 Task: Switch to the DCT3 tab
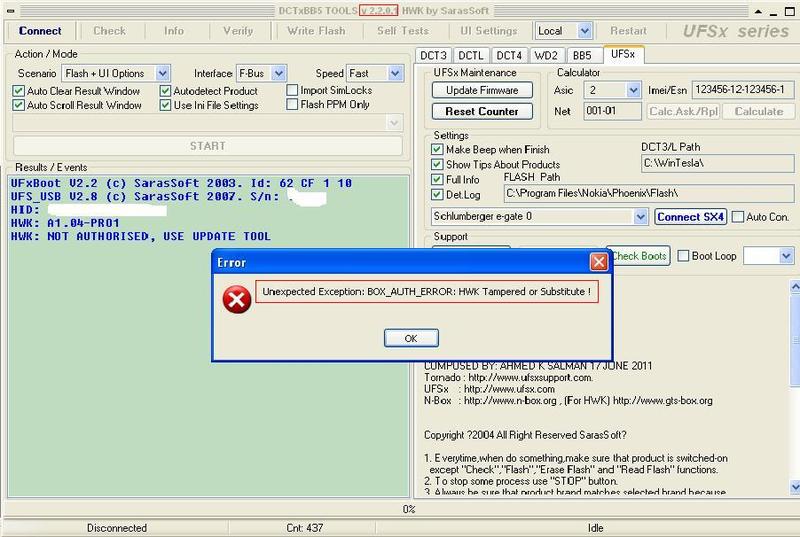tap(433, 55)
